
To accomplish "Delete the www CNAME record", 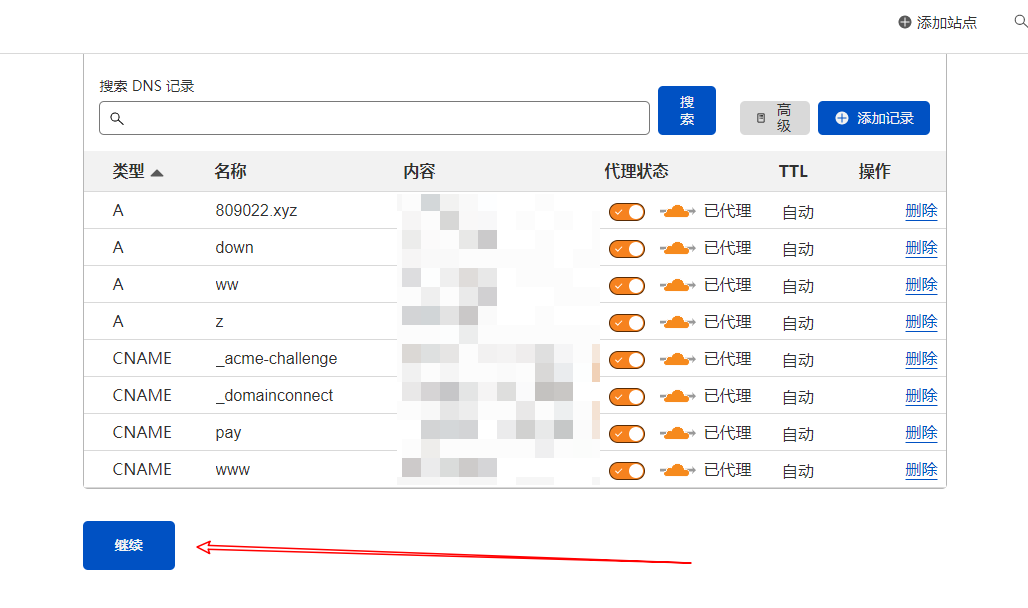I will point(921,470).
